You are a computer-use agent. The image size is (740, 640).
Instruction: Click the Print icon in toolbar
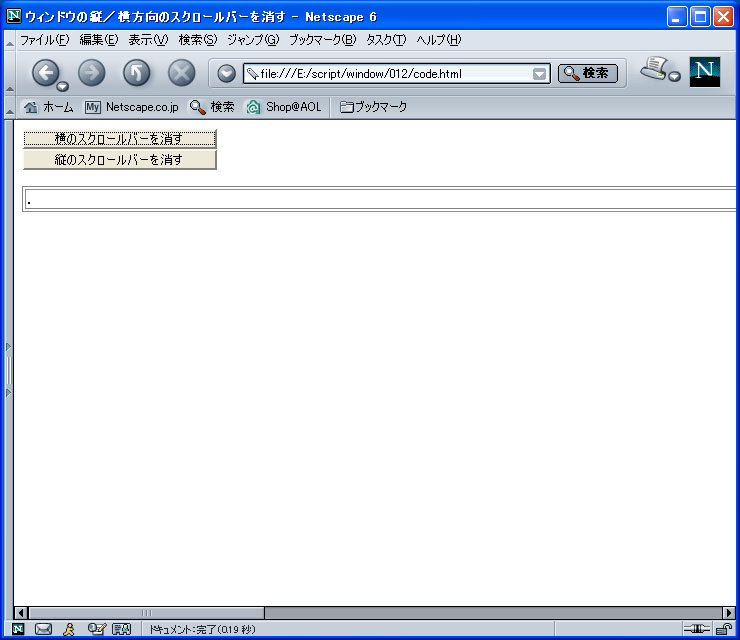655,69
